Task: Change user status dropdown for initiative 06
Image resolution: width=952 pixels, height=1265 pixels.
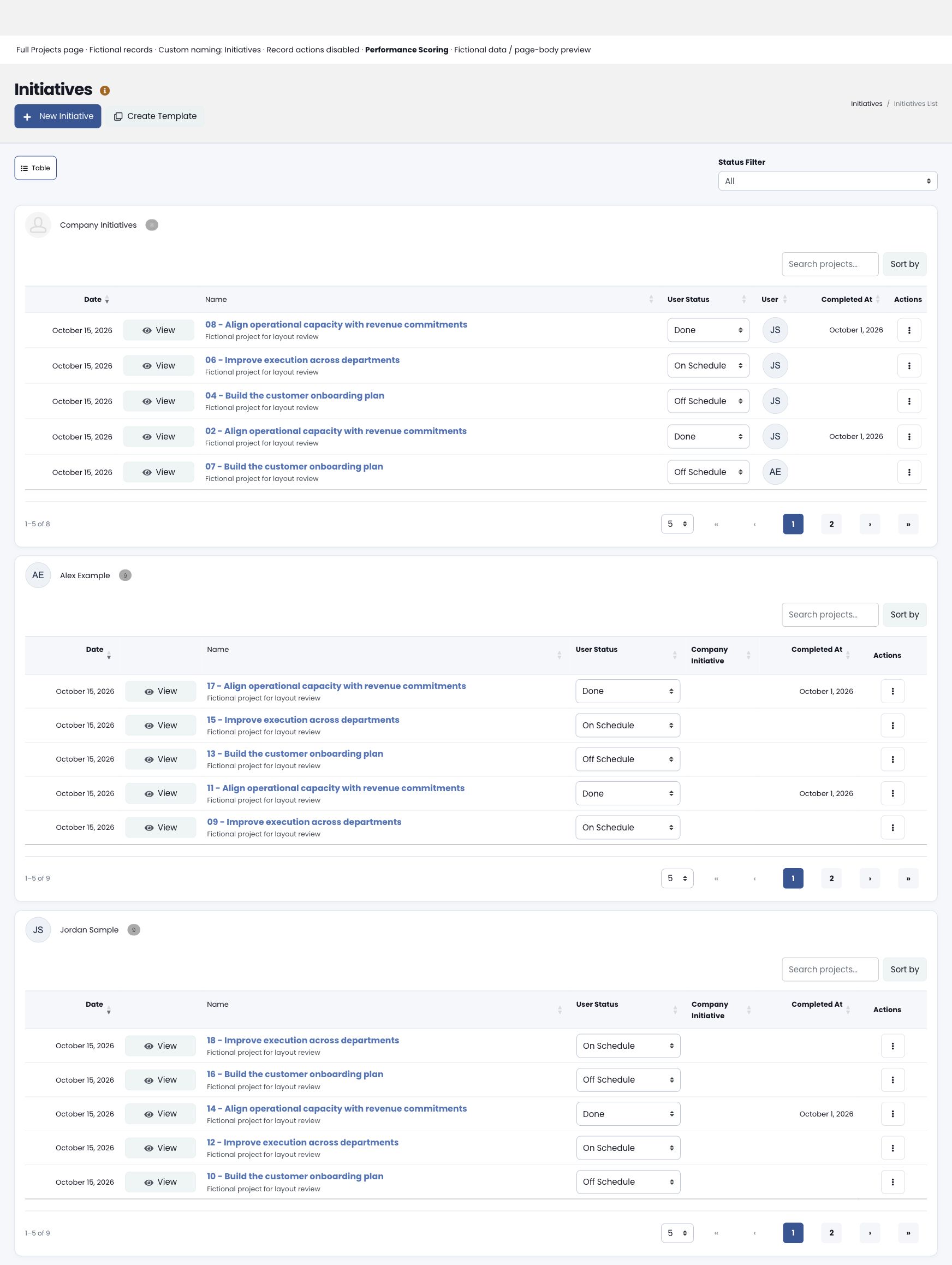Action: [708, 365]
